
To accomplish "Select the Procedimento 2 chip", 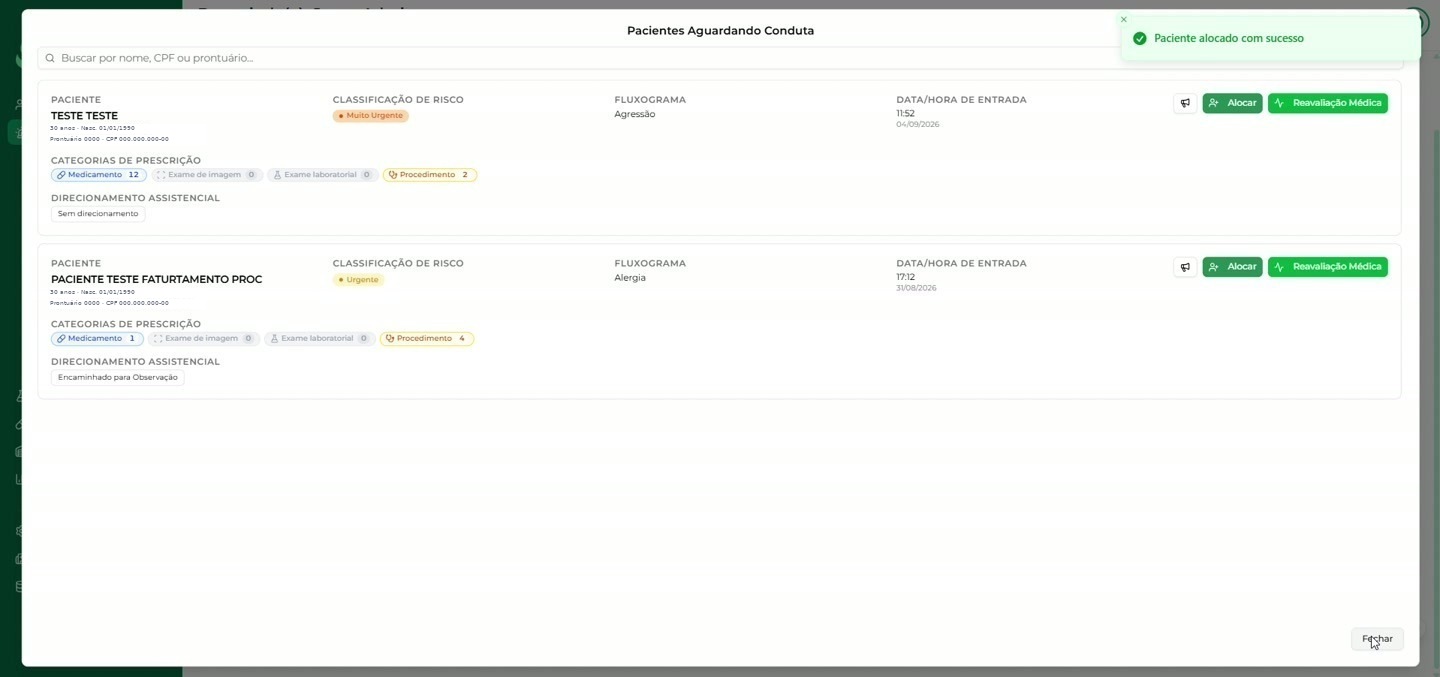I will (429, 175).
